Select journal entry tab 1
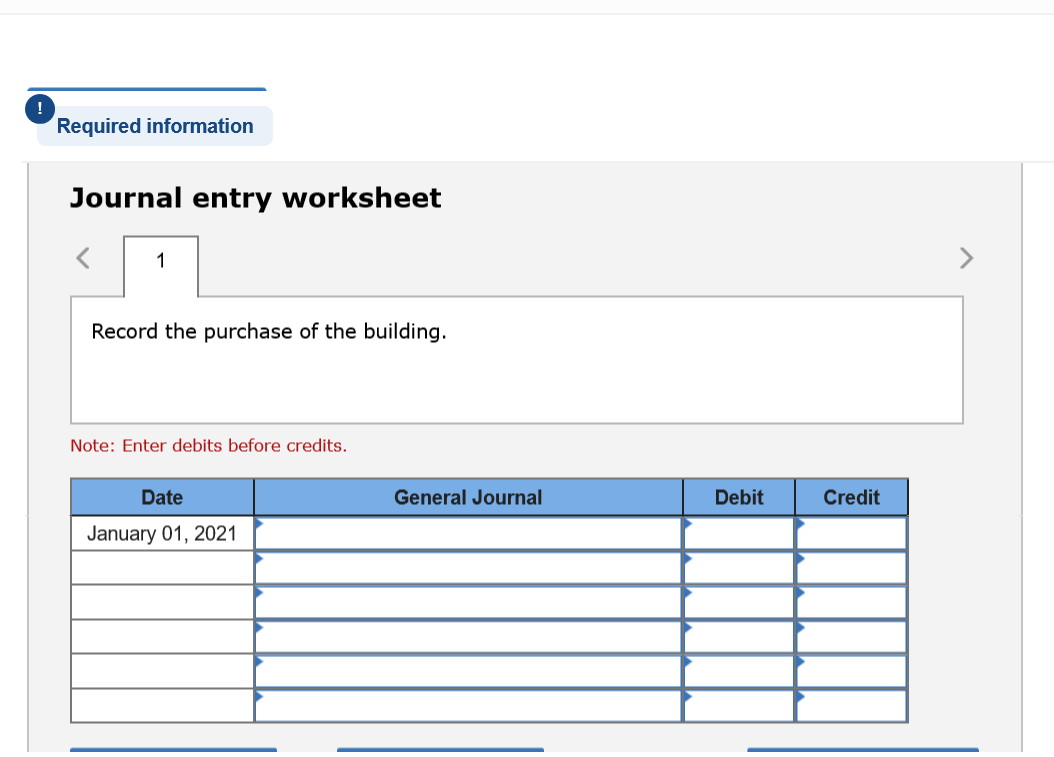1054x757 pixels. pos(161,266)
